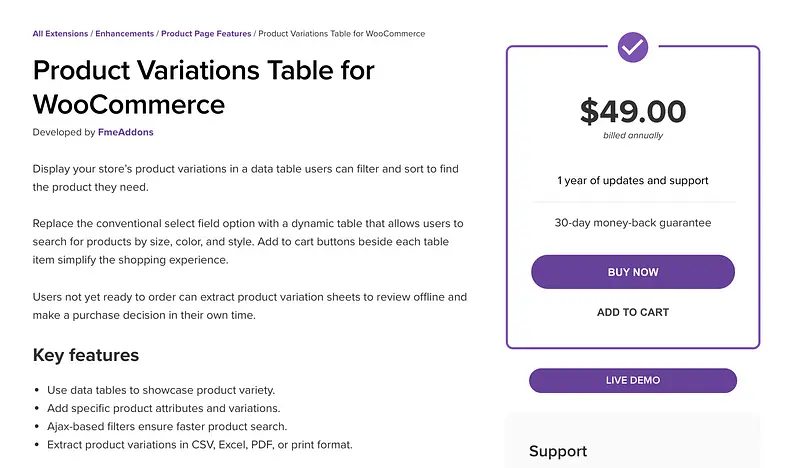Click "1 year of updates and support"
Viewport: 799px width, 468px height.
click(x=632, y=181)
